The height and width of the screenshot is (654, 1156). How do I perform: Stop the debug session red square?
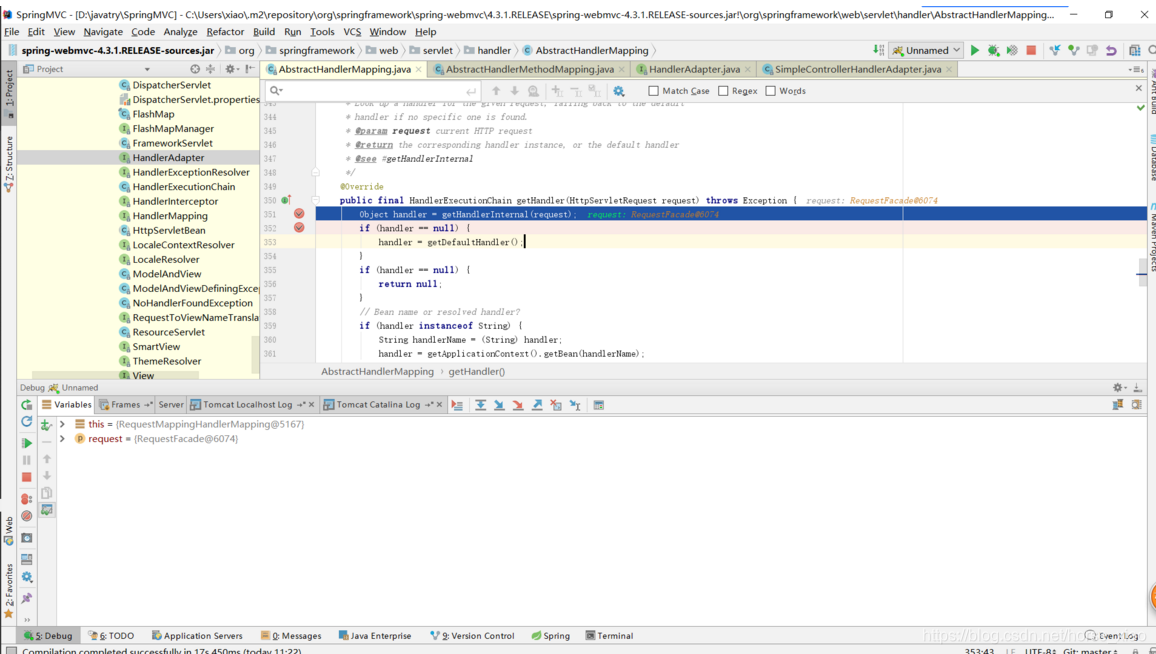(x=27, y=477)
